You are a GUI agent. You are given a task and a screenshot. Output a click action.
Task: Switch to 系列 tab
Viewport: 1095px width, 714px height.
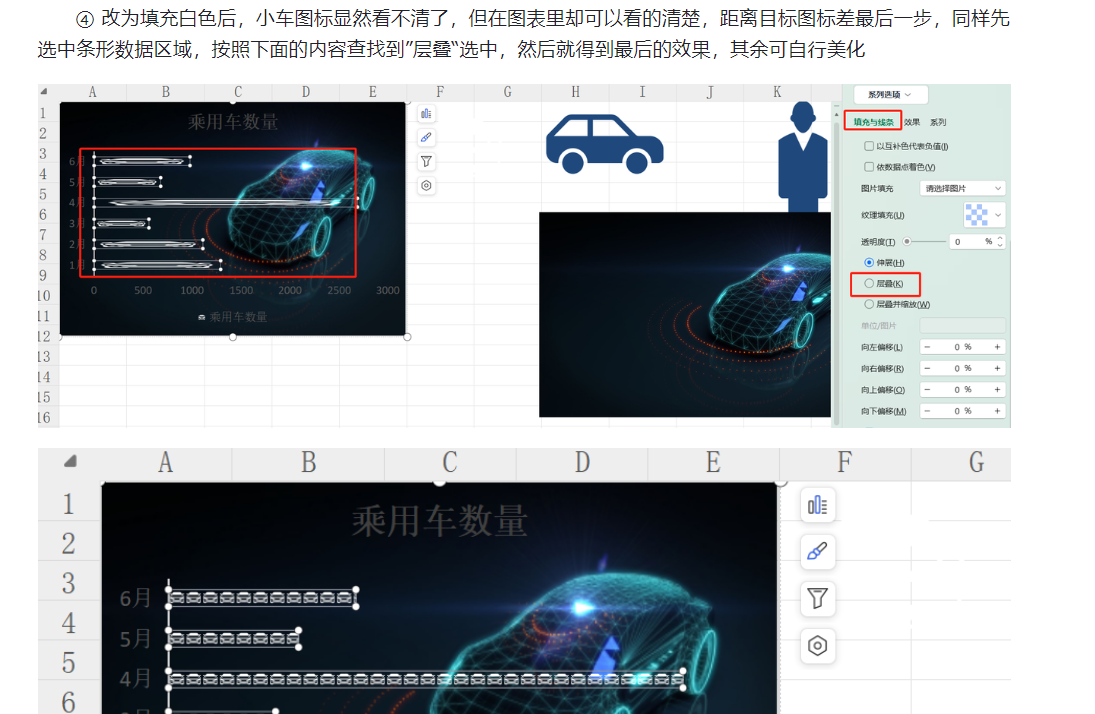click(938, 122)
